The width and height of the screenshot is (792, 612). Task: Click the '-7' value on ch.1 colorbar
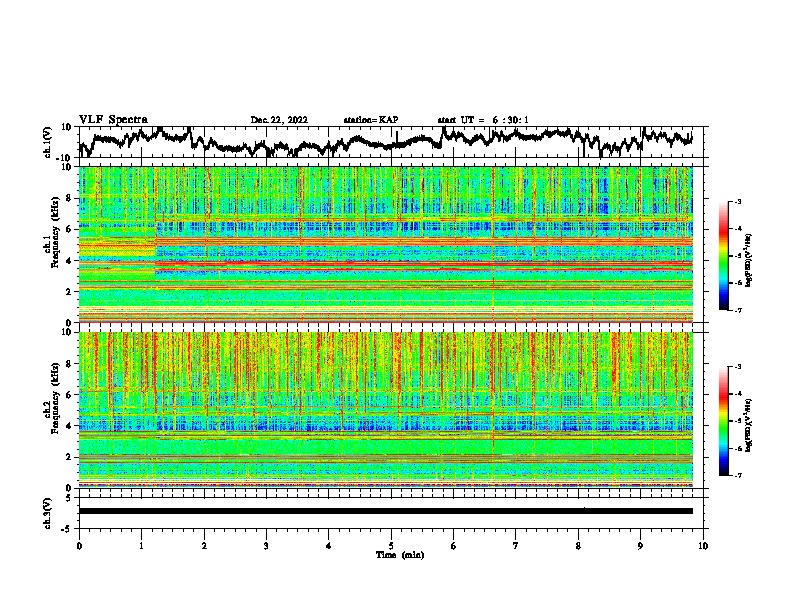point(738,310)
